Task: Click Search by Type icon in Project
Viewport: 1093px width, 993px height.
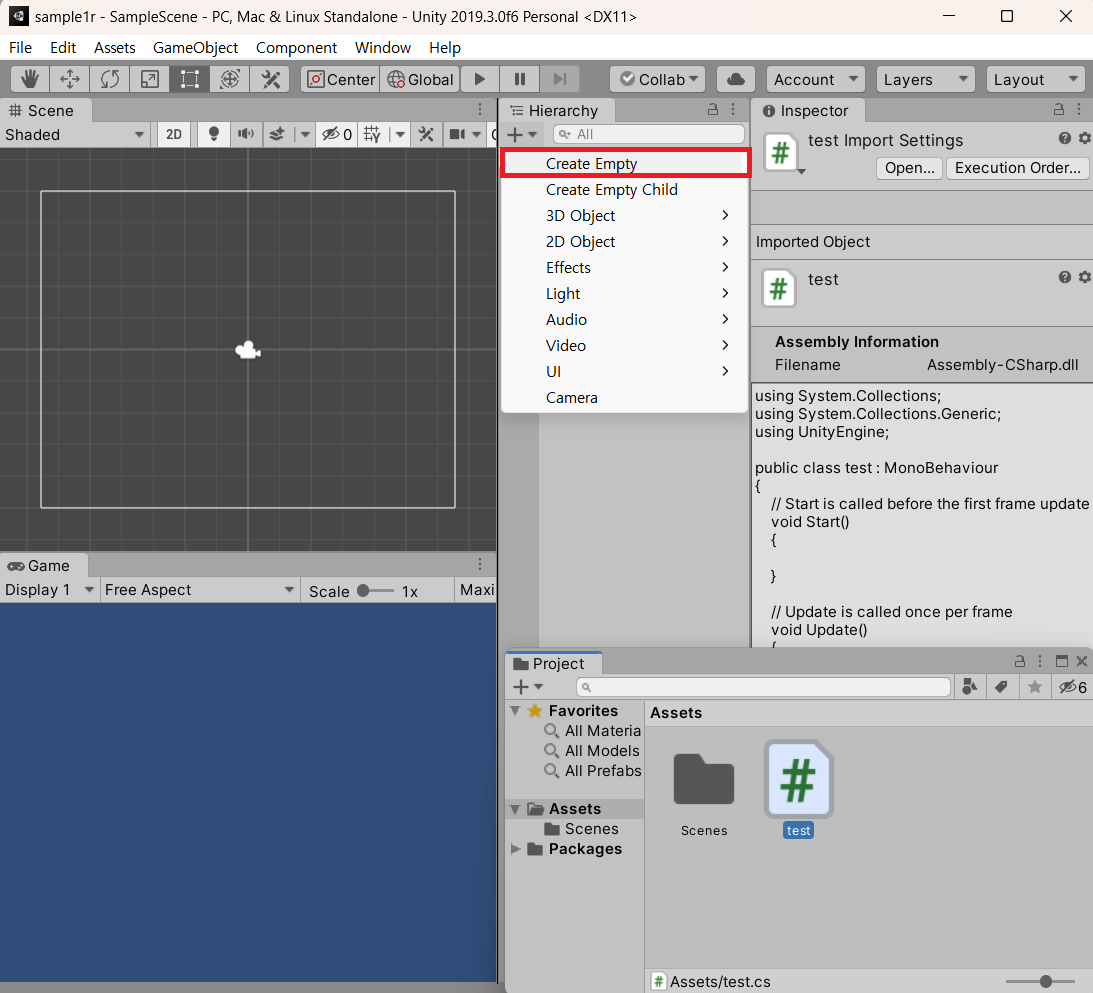Action: pos(969,687)
